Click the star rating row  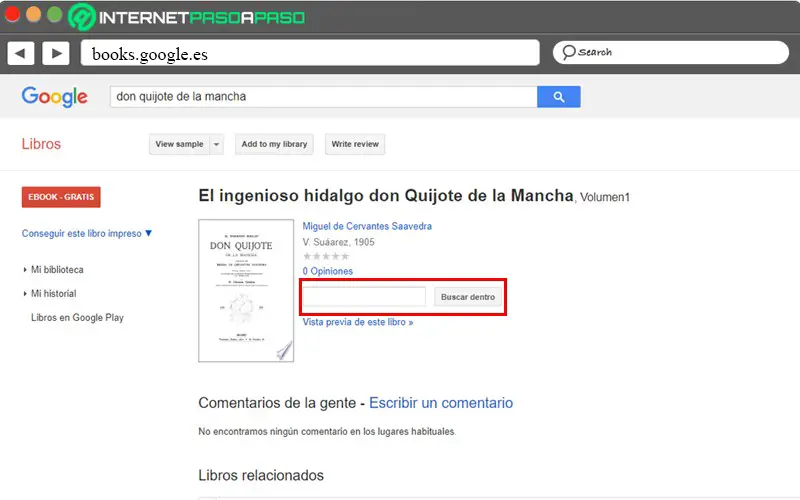(326, 256)
